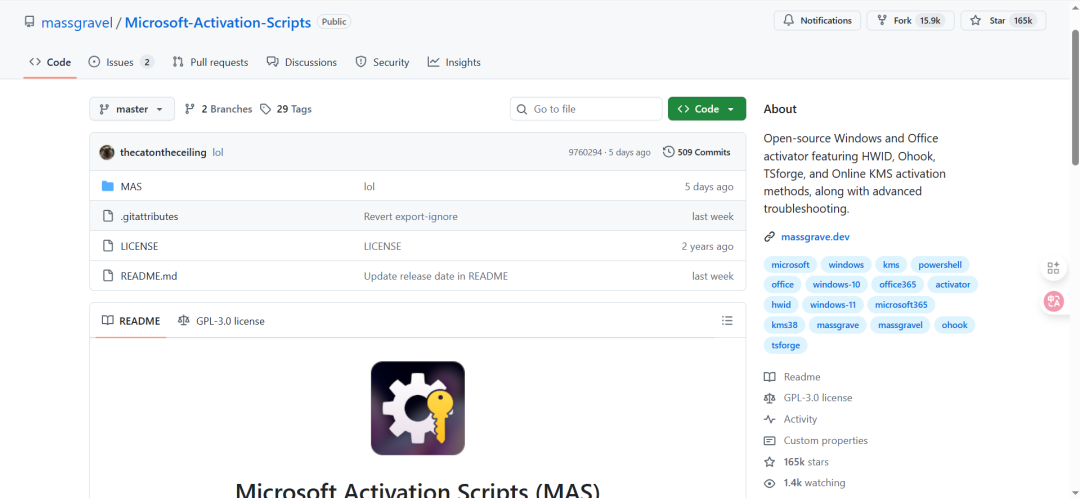Open the 'Revert export-ignore' commit message

[x=411, y=216]
